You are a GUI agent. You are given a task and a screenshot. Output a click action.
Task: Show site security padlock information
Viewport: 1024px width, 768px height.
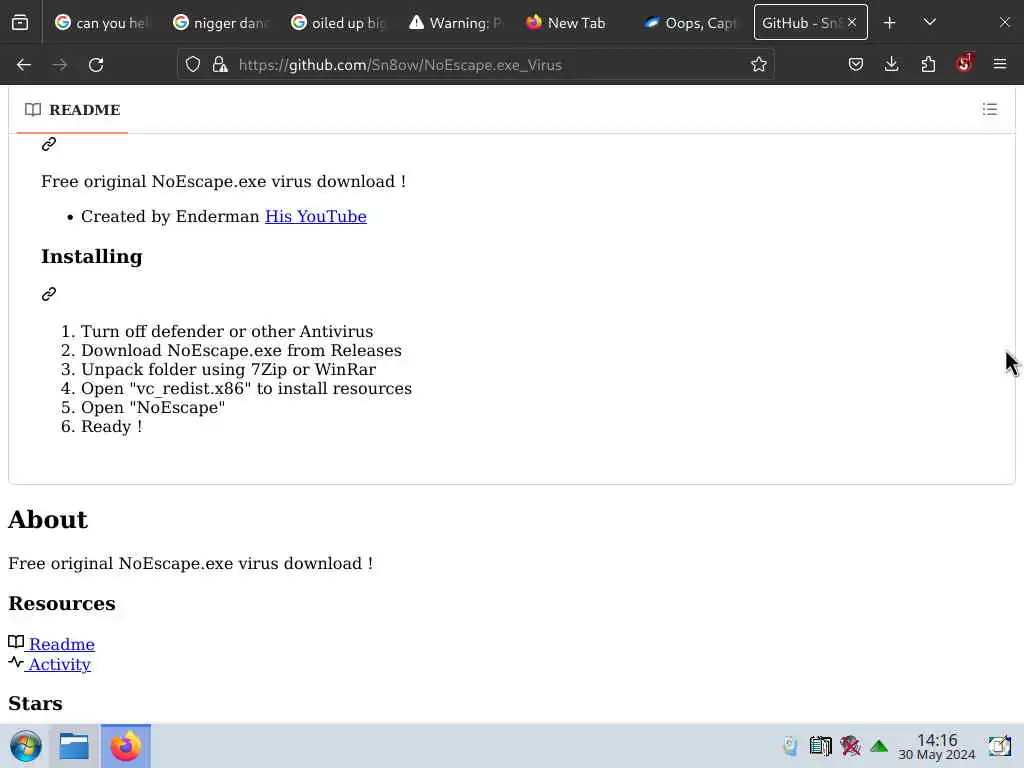coord(220,65)
